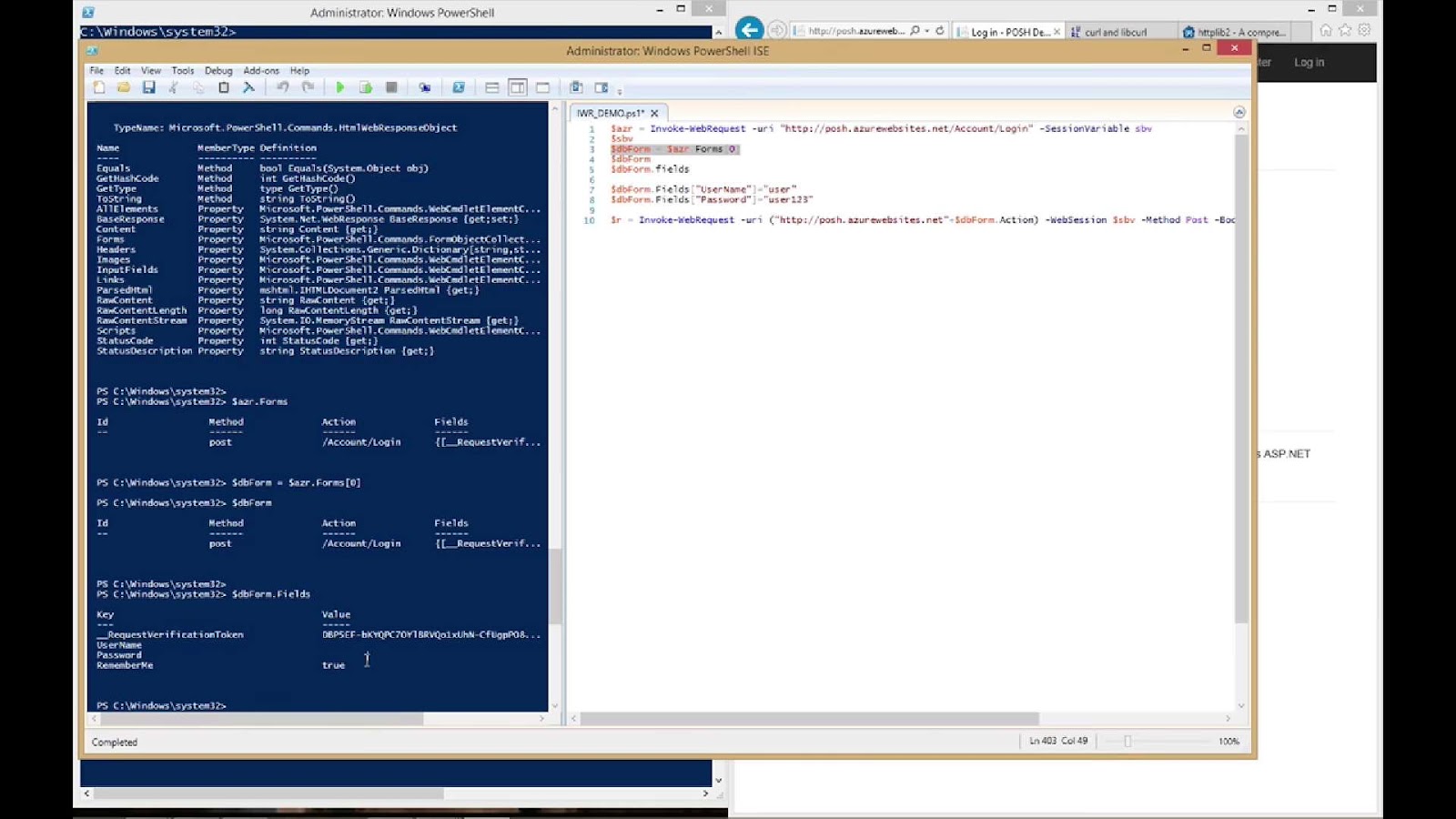This screenshot has height=819, width=1456.
Task: Click the Log in link in the browser
Action: tap(1308, 62)
